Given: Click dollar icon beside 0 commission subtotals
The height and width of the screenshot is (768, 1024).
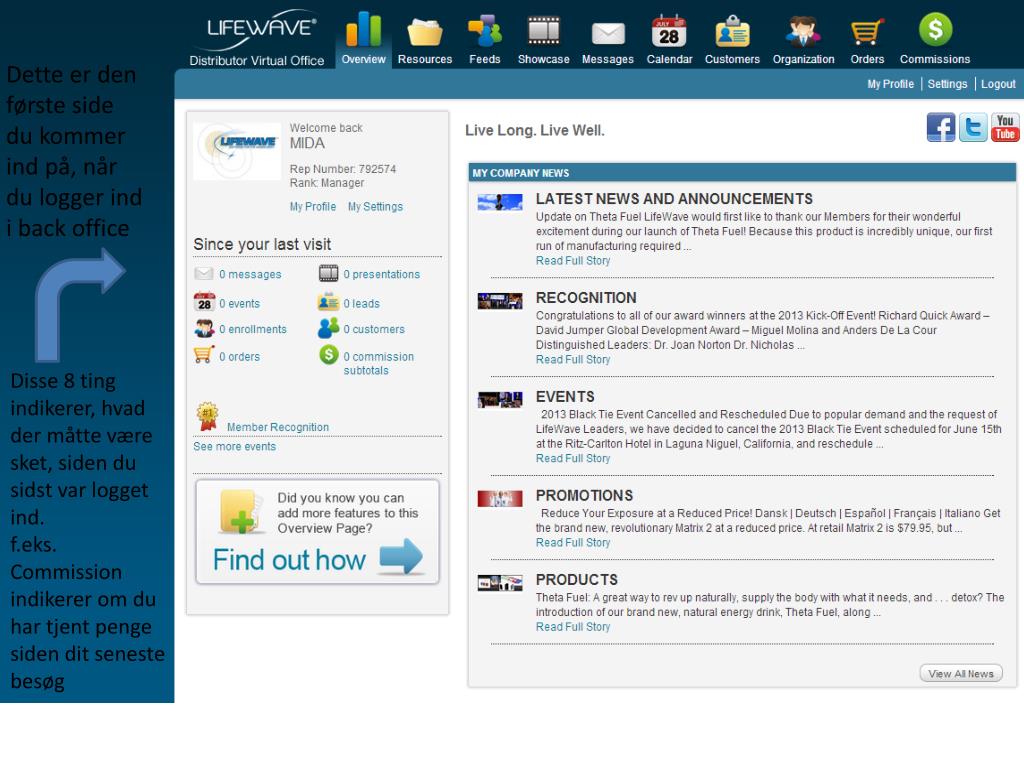Looking at the screenshot, I should [x=328, y=355].
